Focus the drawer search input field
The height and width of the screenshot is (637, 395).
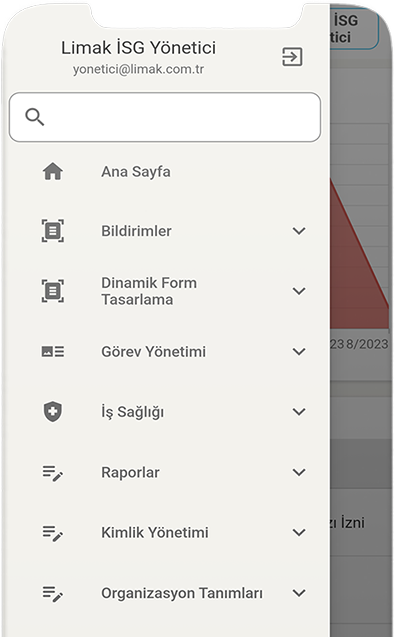(165, 117)
